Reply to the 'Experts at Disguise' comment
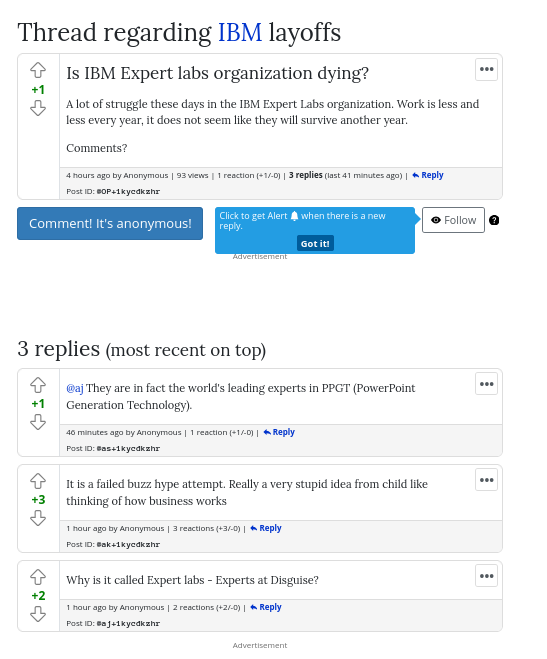 pyautogui.click(x=266, y=607)
